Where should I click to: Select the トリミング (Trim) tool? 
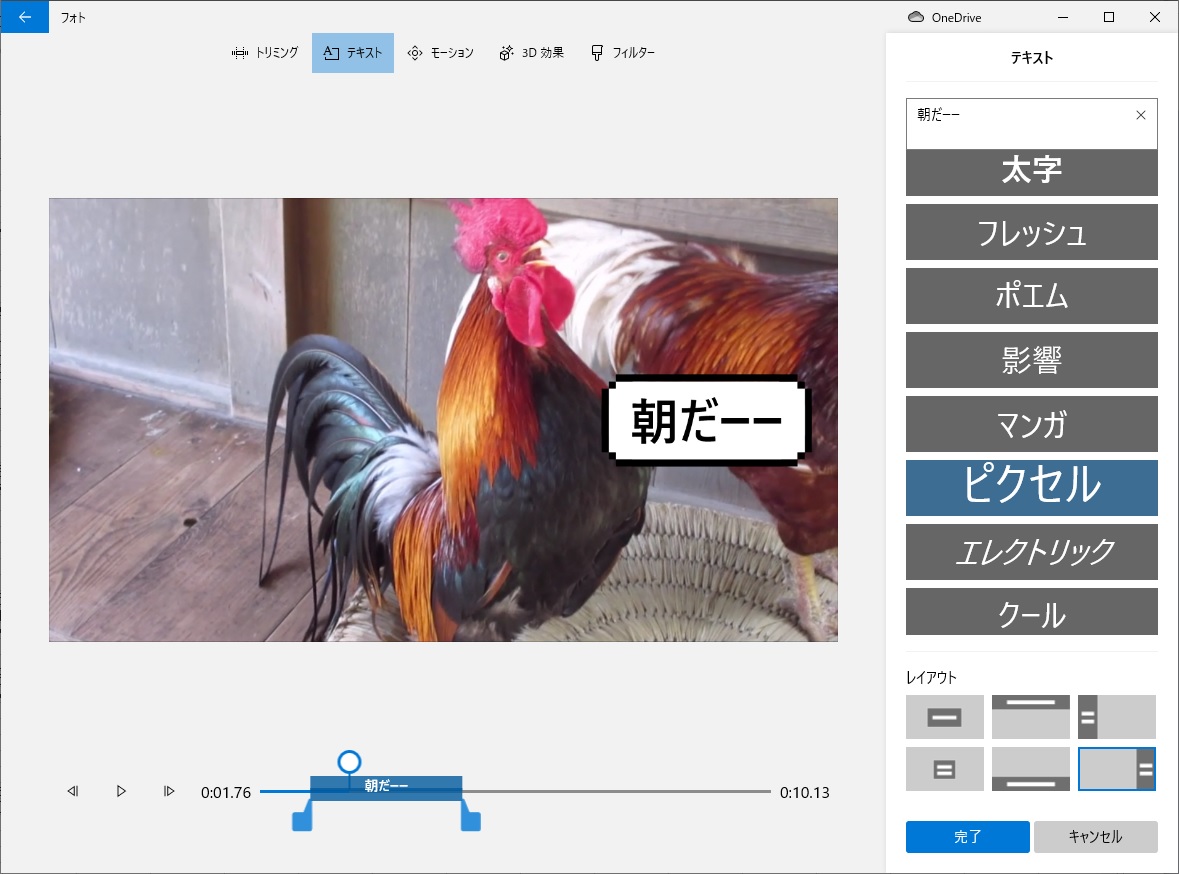[265, 52]
